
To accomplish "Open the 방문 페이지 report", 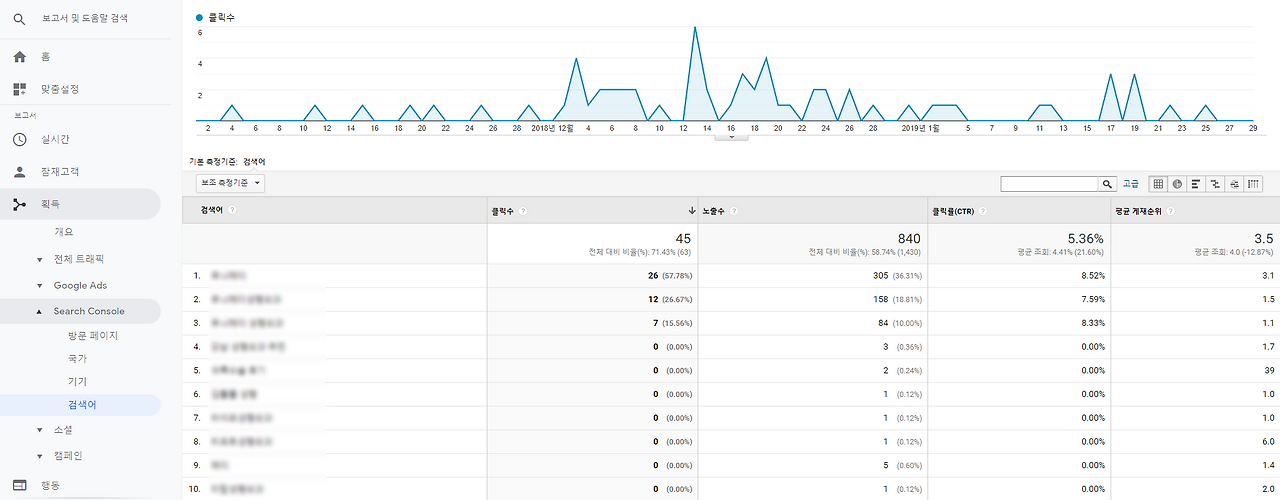I will point(93,336).
